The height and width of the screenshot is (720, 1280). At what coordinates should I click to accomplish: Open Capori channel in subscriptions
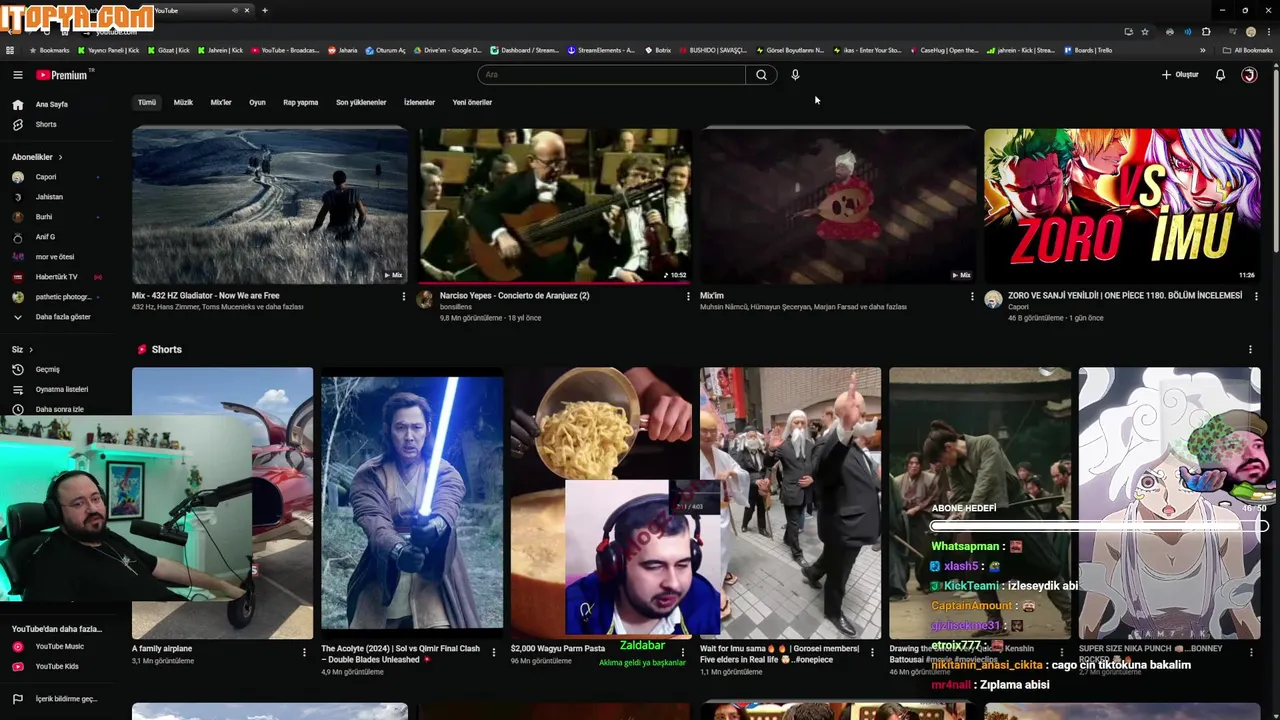point(46,177)
